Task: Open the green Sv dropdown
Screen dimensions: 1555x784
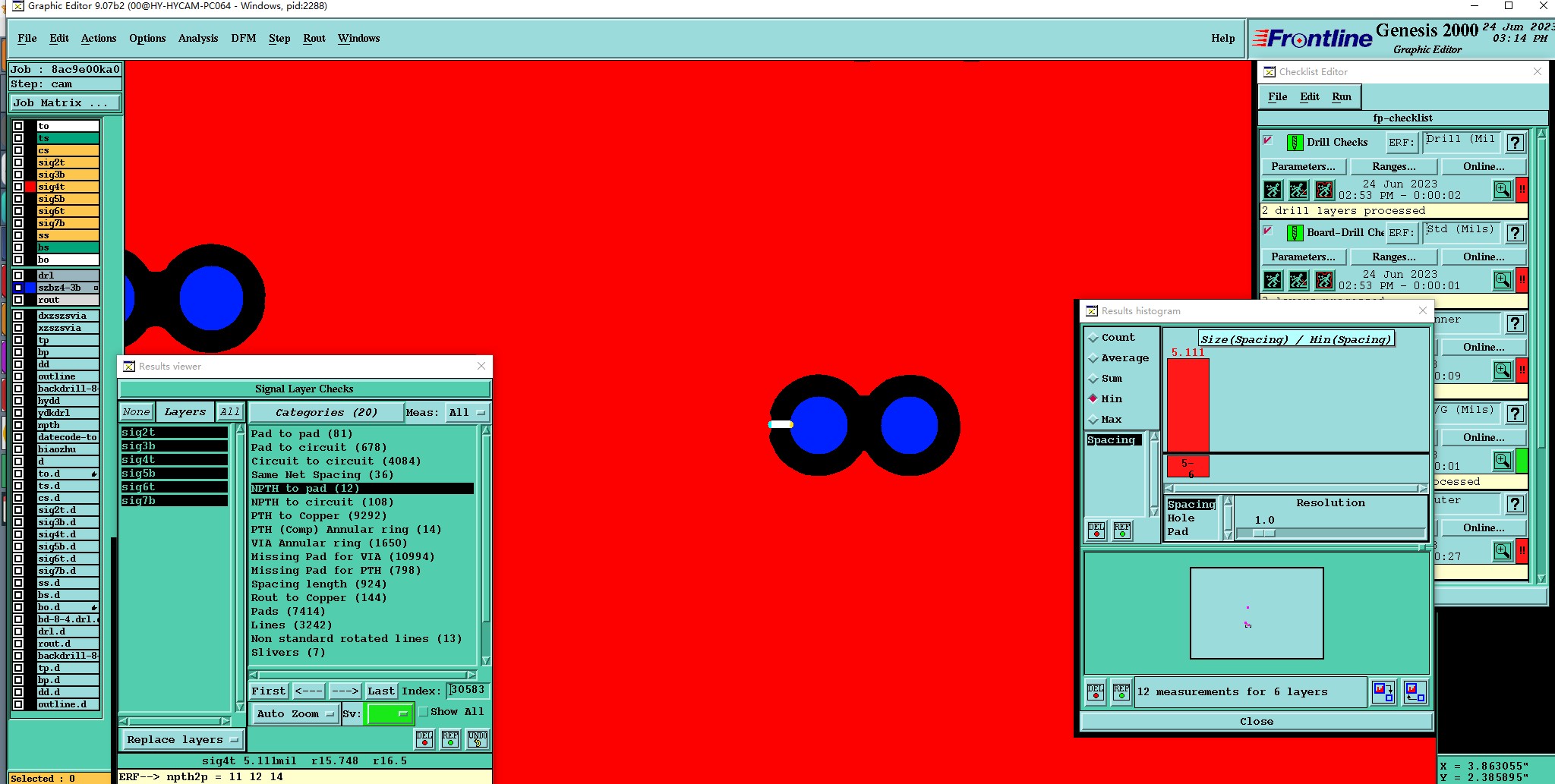Action: tap(389, 713)
